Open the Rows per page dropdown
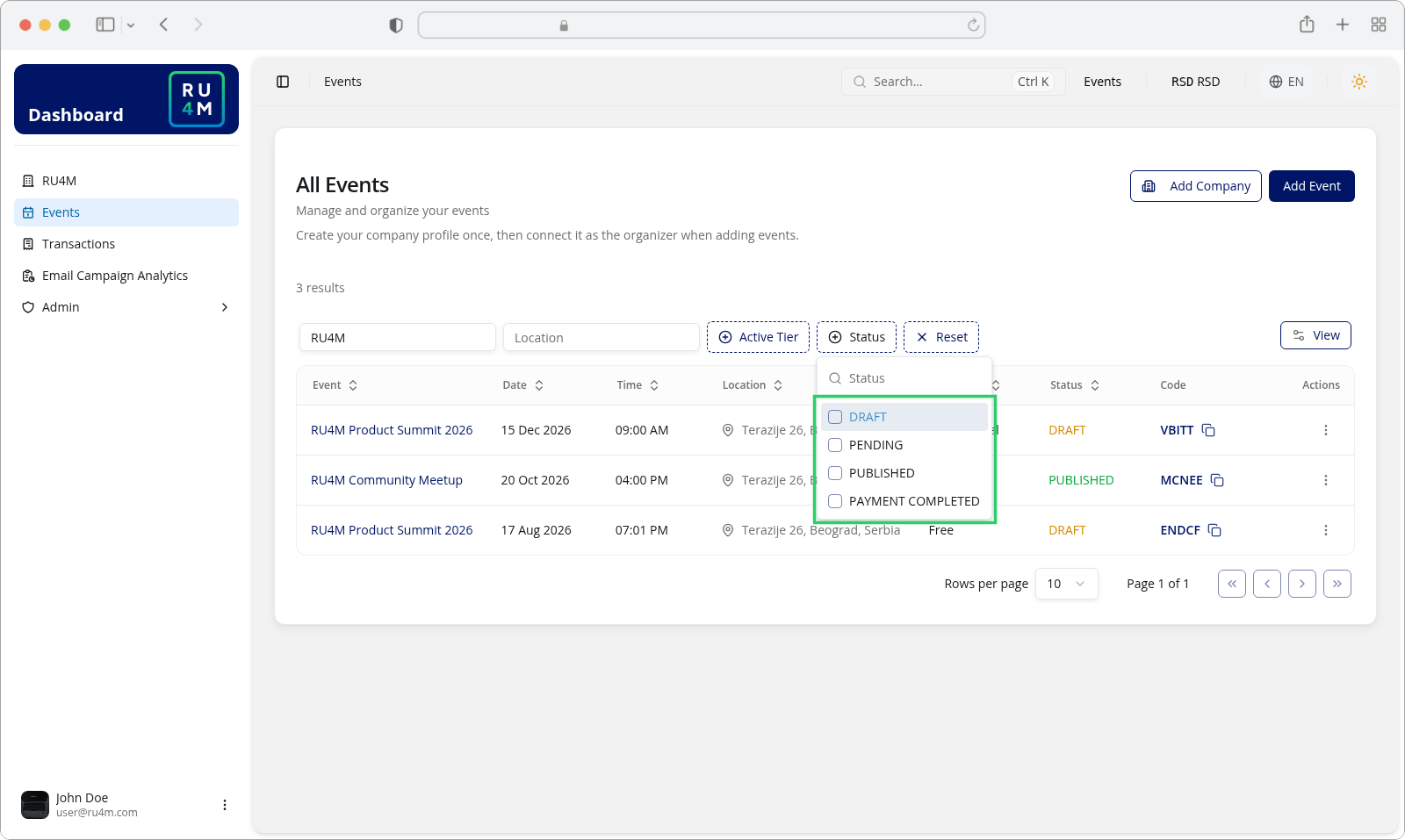 point(1067,584)
